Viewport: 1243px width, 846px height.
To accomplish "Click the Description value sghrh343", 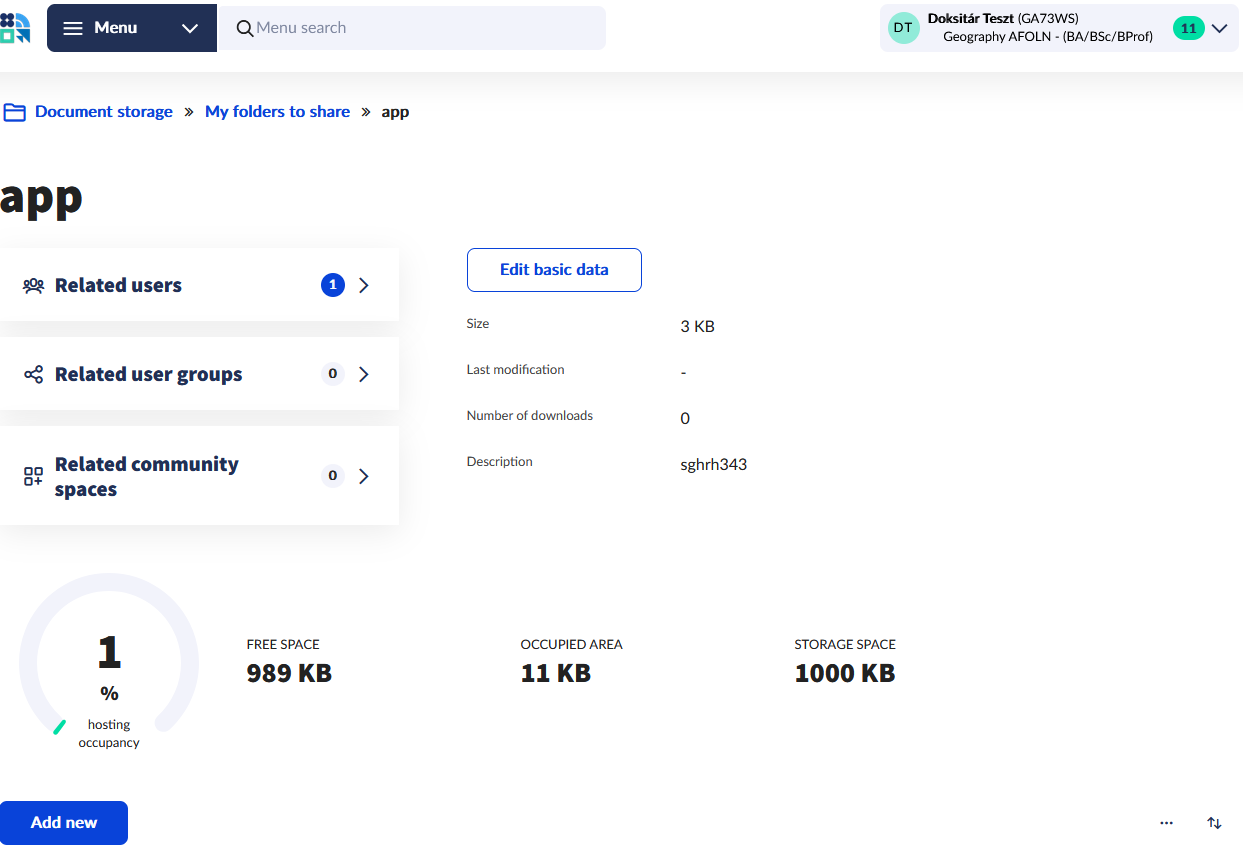I will coord(713,464).
